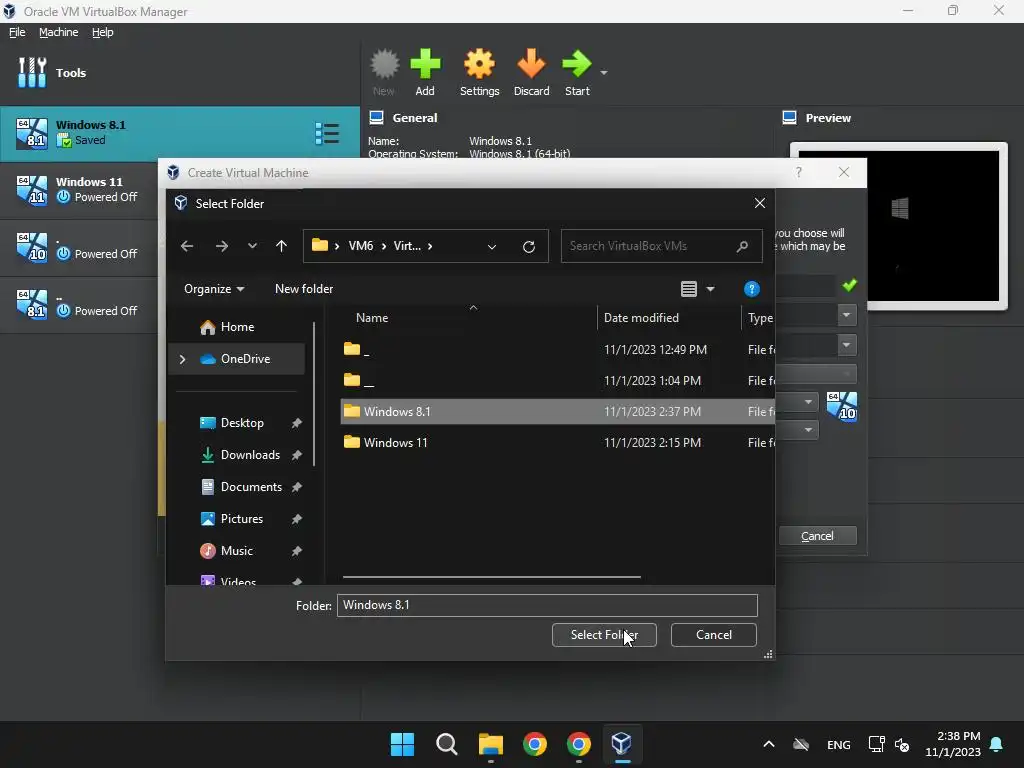
Task: Open notification bell
Action: [997, 744]
